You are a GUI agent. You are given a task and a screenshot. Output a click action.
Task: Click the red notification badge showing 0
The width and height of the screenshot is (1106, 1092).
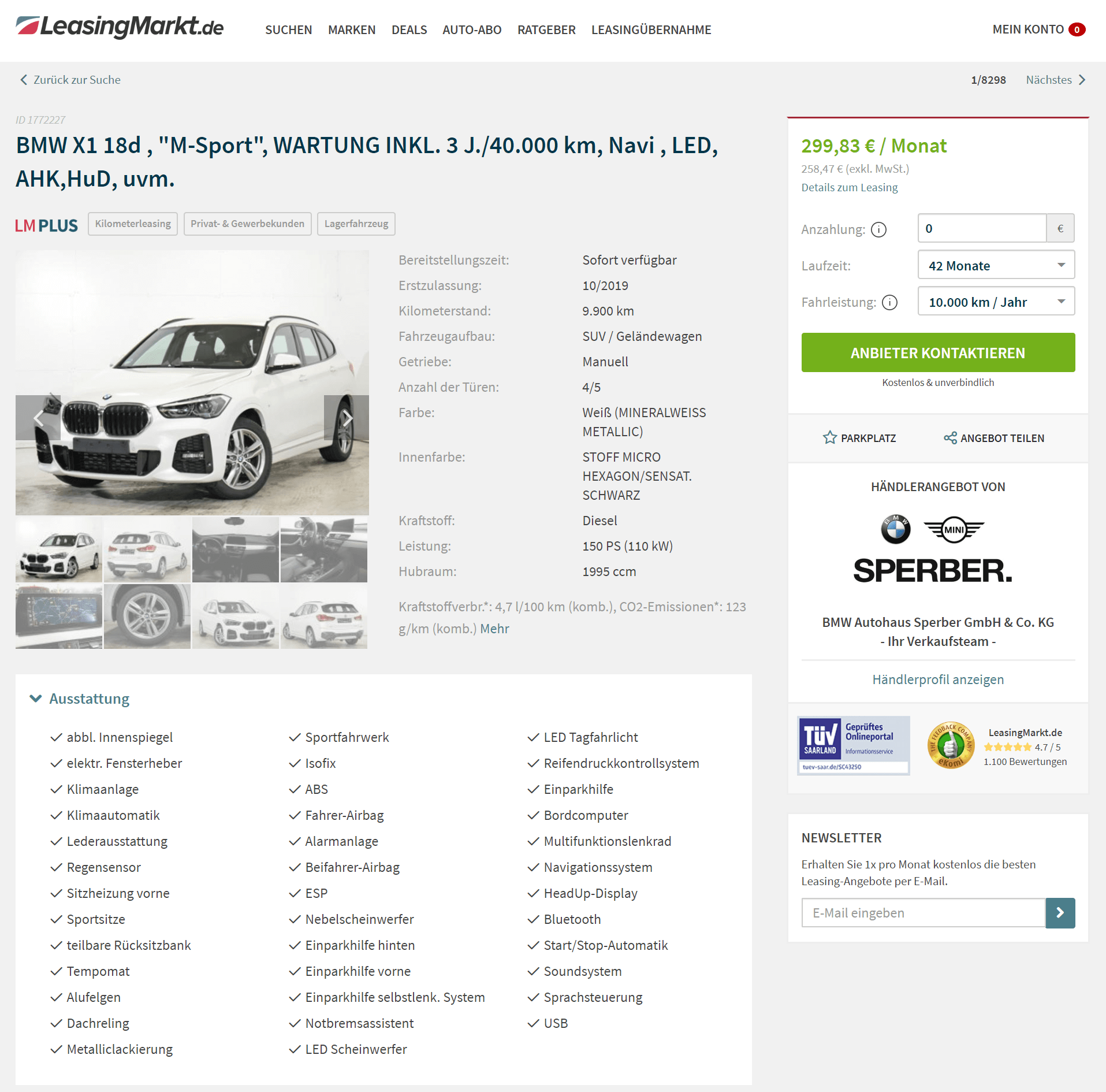(x=1077, y=29)
